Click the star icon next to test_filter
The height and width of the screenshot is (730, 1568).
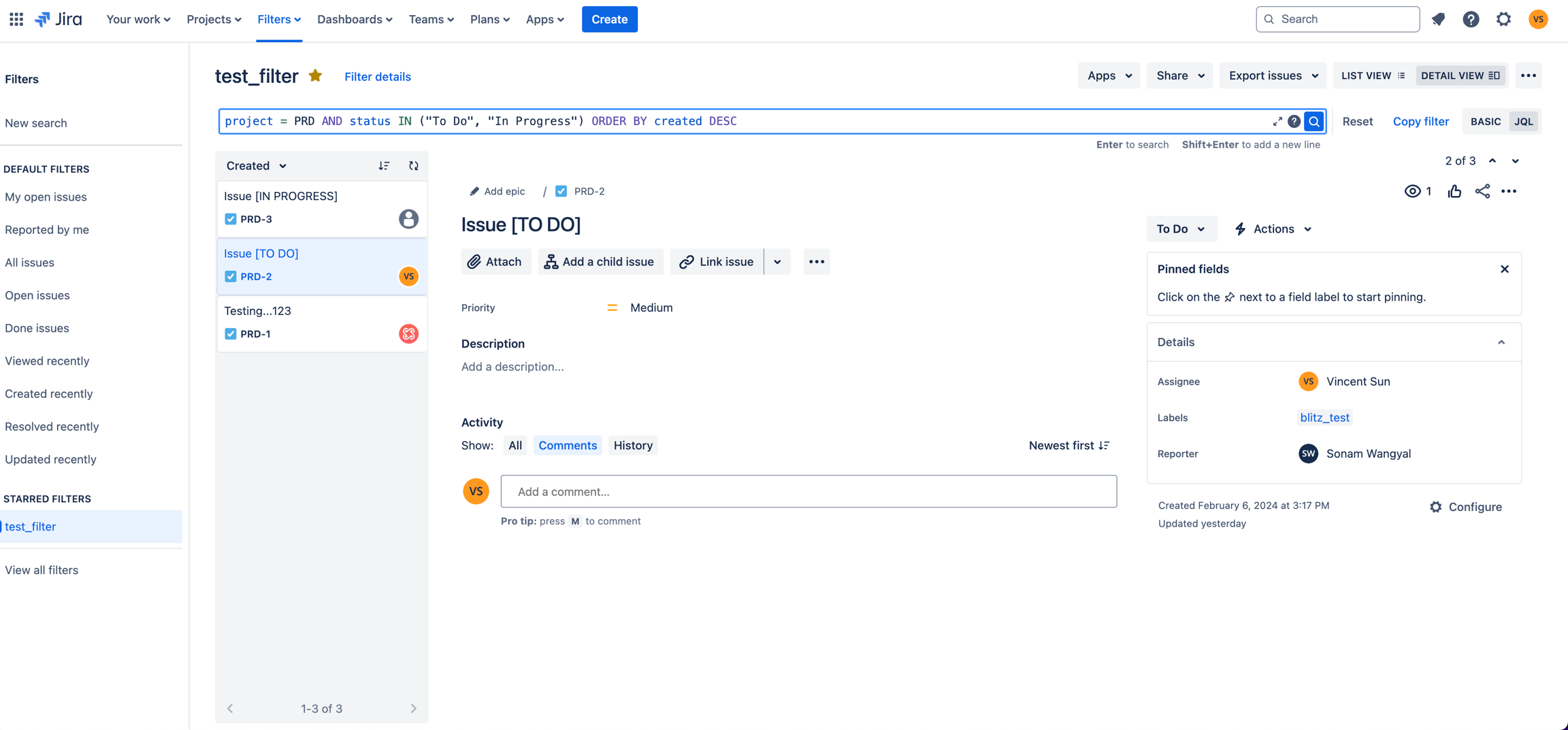pyautogui.click(x=315, y=76)
